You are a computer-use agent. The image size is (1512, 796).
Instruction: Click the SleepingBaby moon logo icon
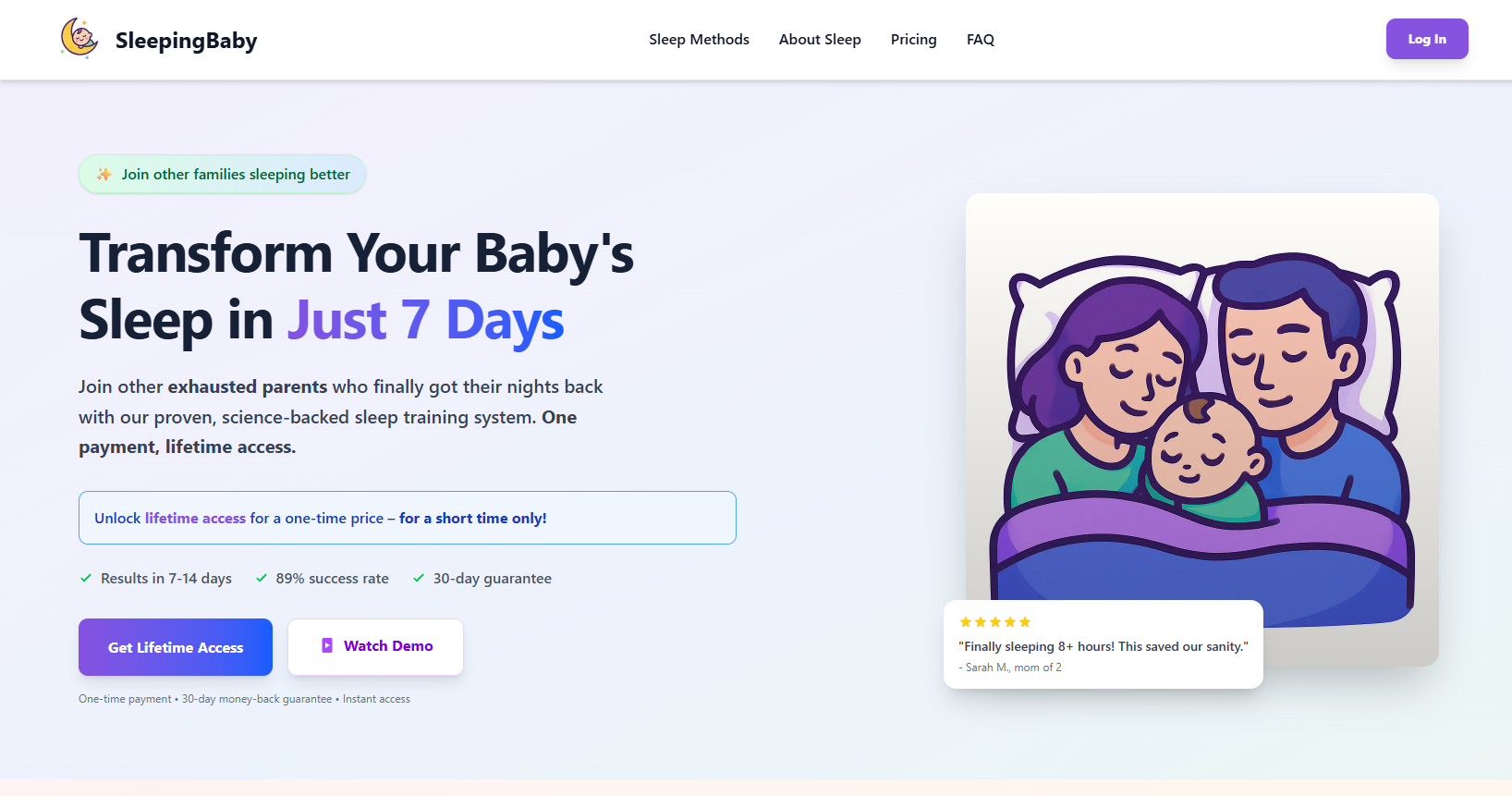[x=79, y=38]
